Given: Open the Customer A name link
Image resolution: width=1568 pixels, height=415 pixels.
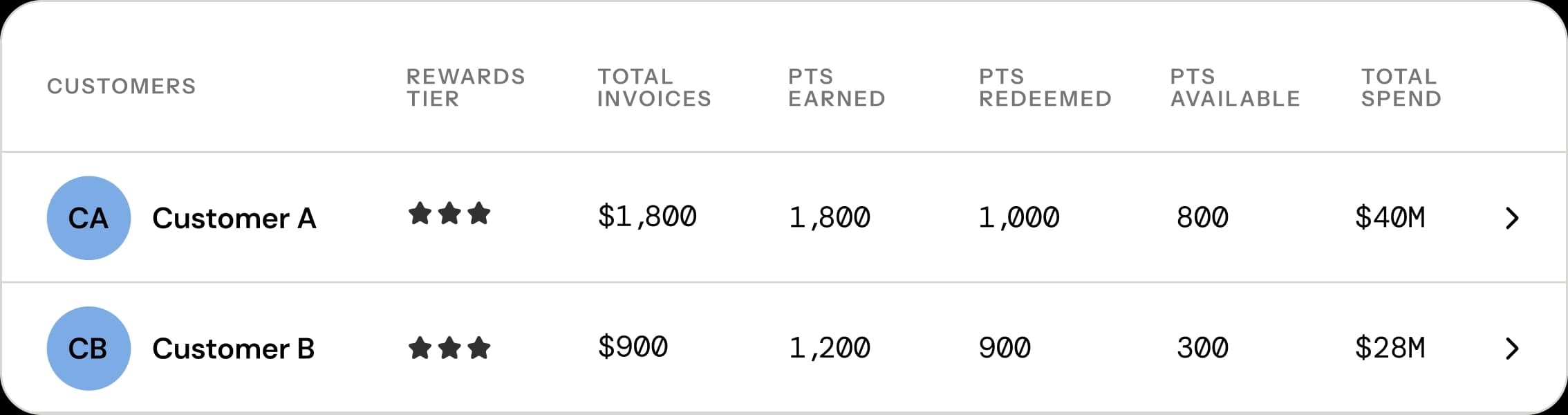Looking at the screenshot, I should [x=234, y=219].
